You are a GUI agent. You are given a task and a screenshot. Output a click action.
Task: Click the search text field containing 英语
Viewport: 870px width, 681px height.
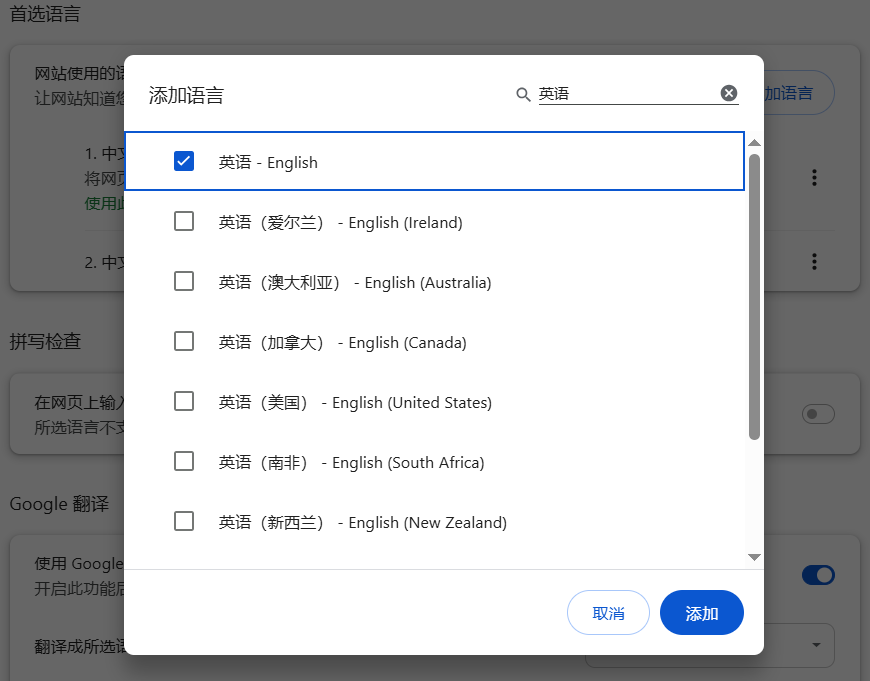tap(625, 94)
